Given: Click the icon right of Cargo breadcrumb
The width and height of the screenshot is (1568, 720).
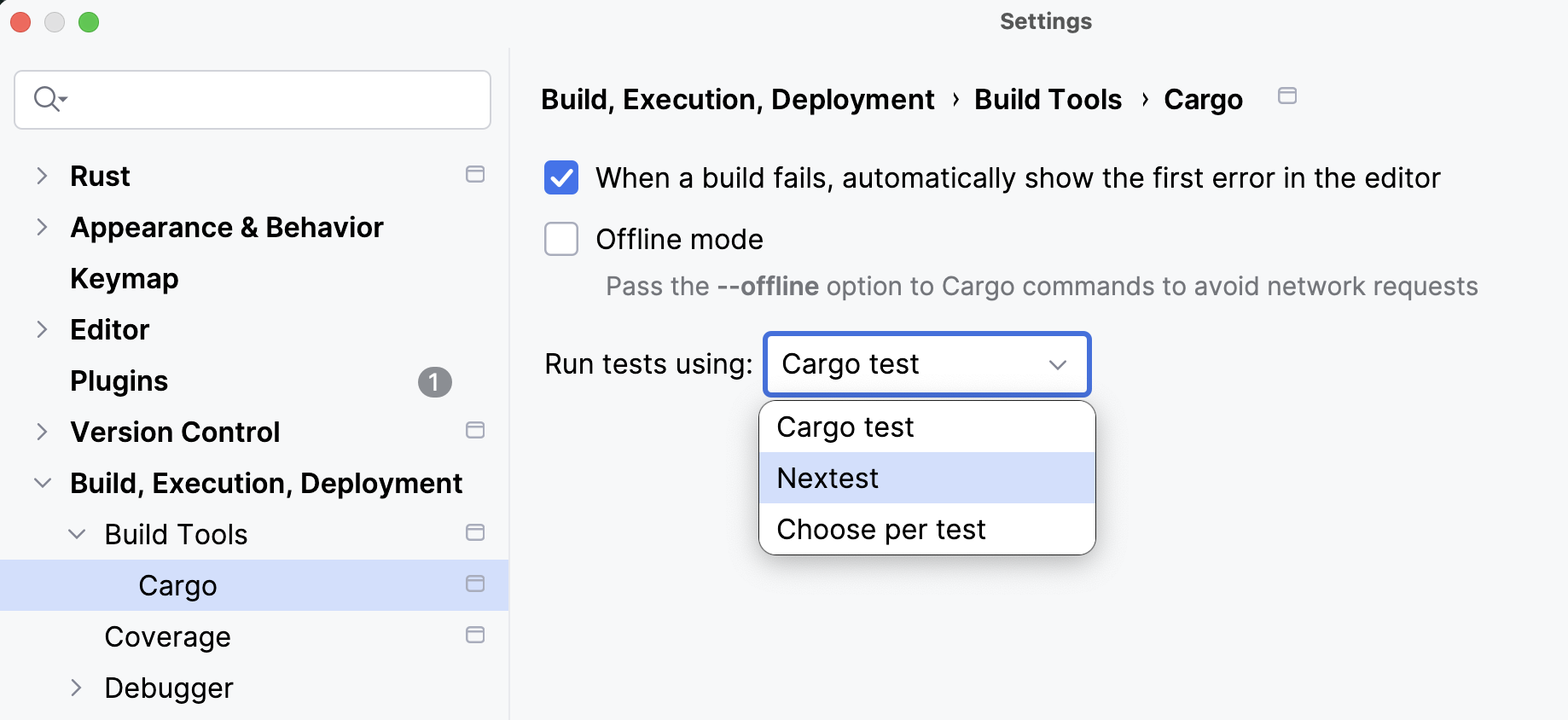Looking at the screenshot, I should 1286,96.
